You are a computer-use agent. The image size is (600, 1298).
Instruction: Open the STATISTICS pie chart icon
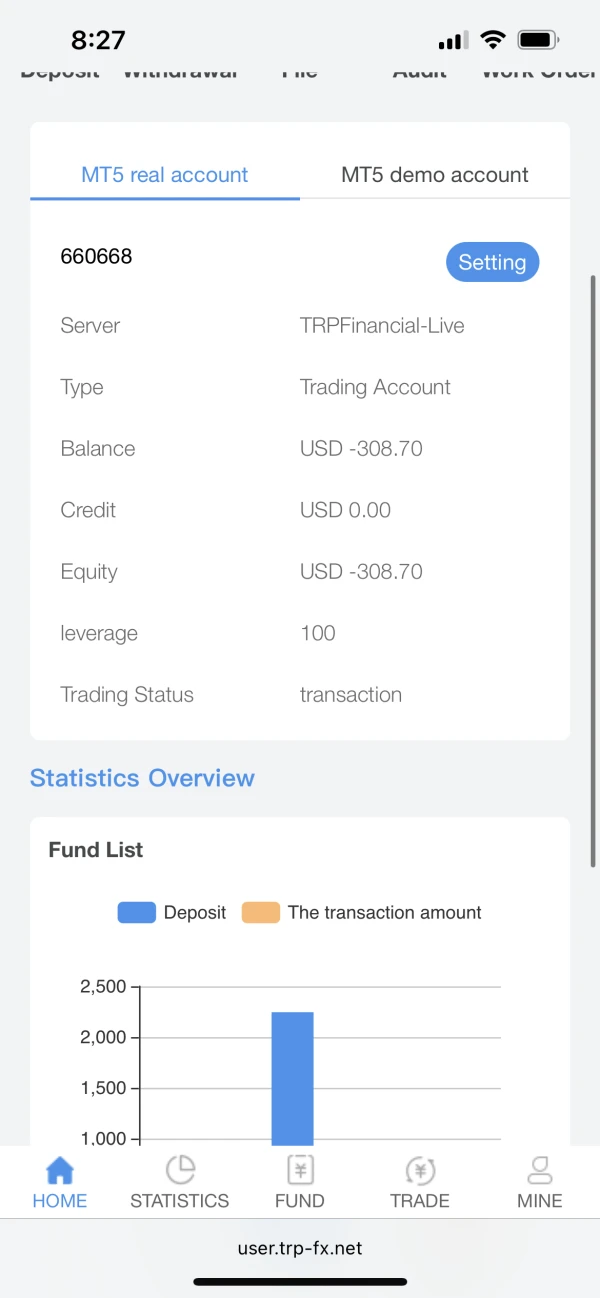(180, 1170)
